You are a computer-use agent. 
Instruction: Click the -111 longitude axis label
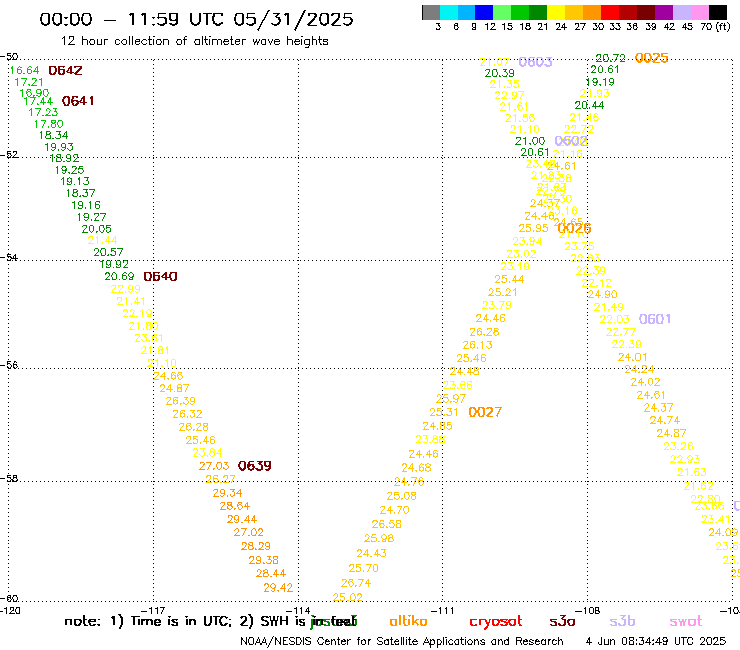point(443,611)
